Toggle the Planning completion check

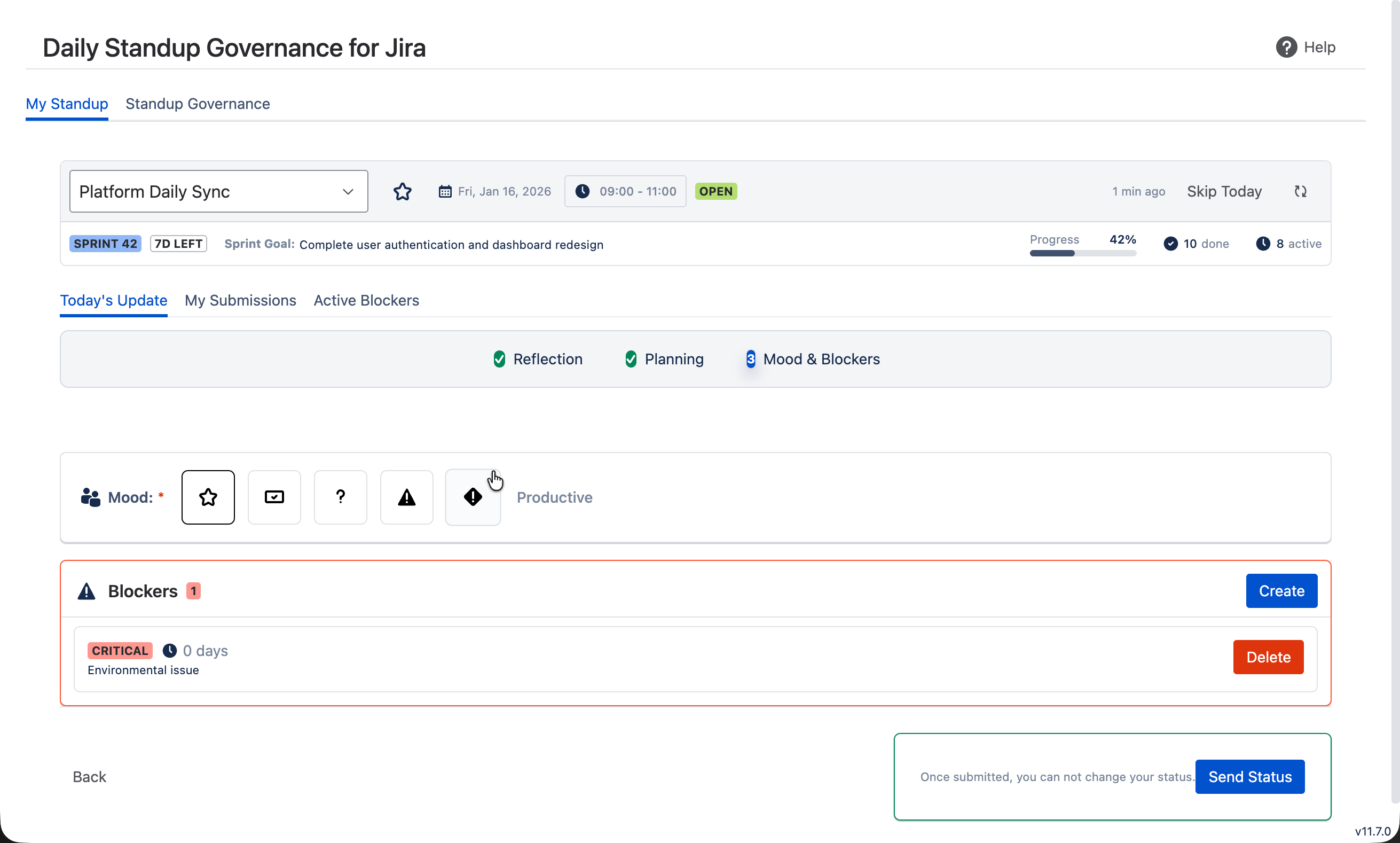pos(631,358)
